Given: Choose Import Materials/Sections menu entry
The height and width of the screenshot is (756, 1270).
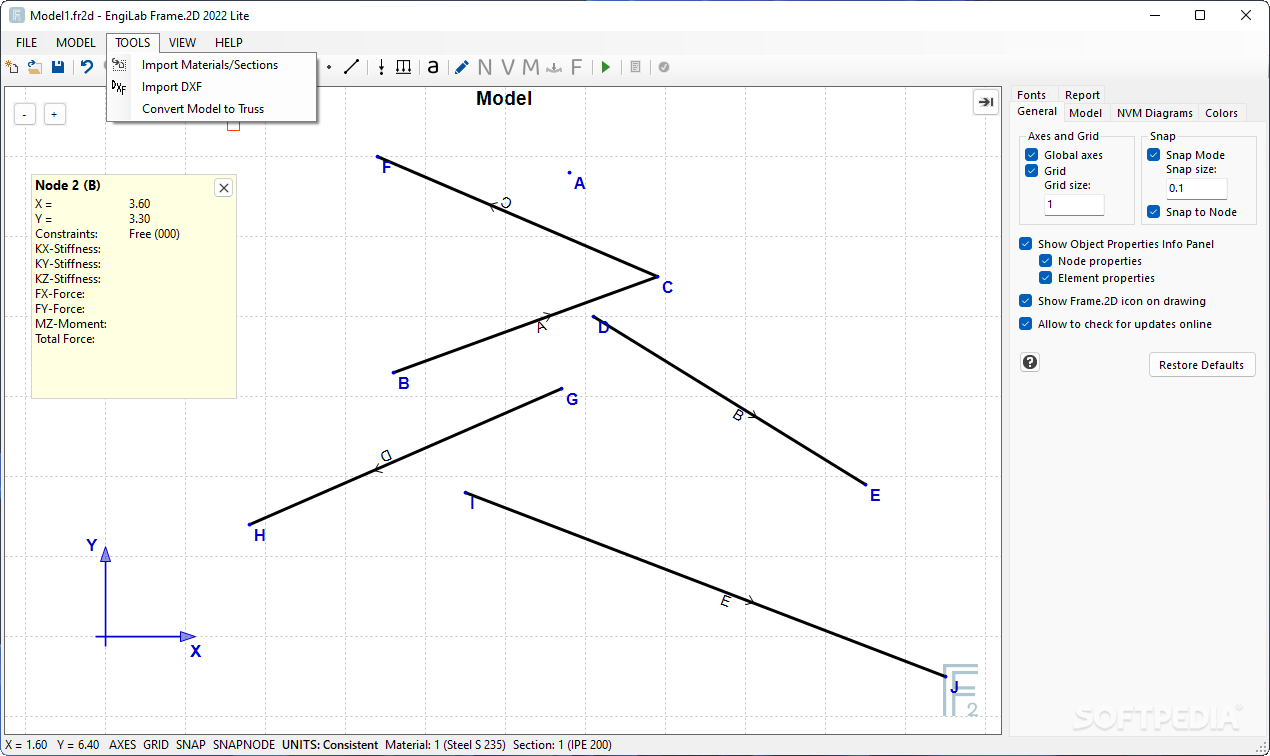Looking at the screenshot, I should (212, 65).
